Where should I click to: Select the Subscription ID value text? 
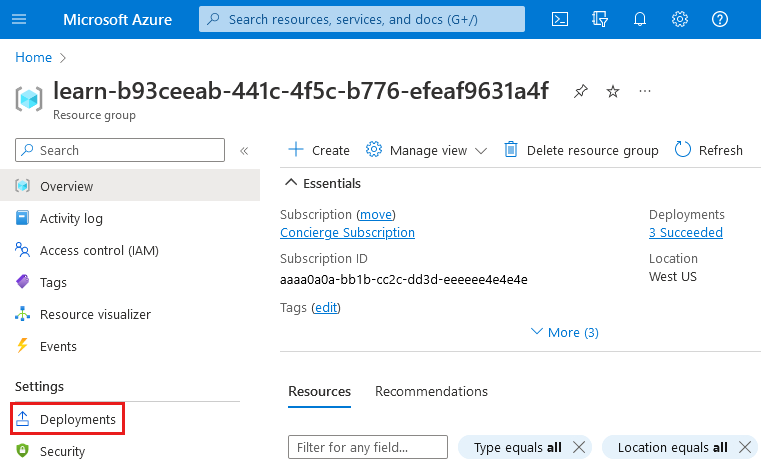(x=404, y=280)
